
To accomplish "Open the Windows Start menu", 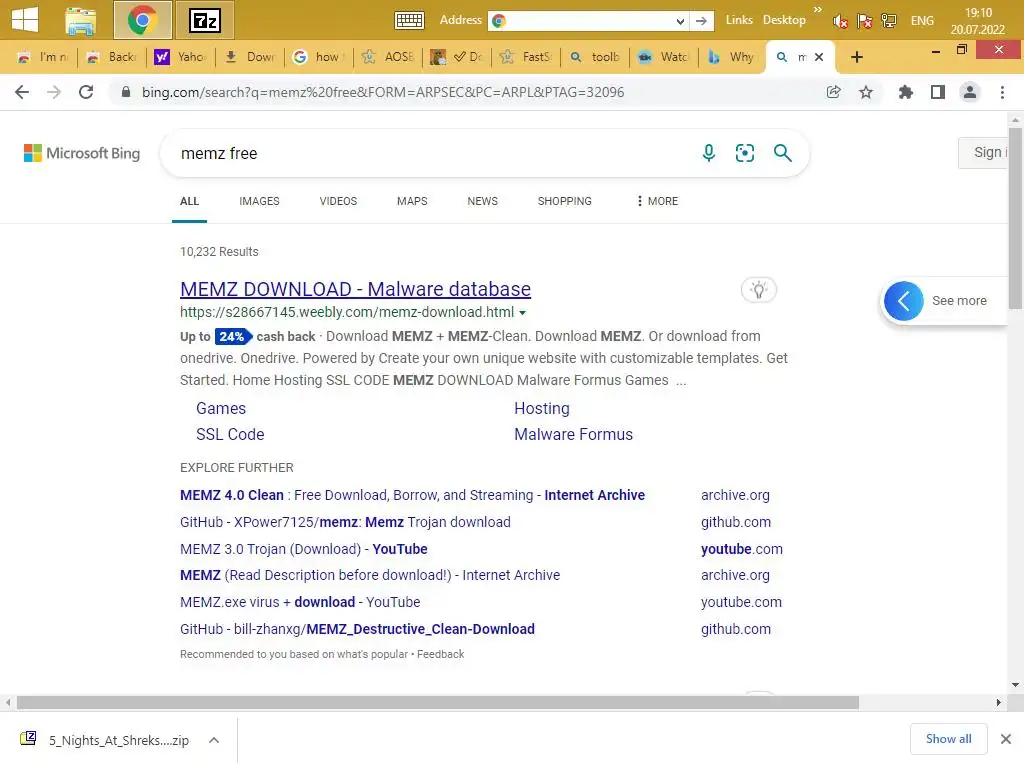I will (x=25, y=20).
